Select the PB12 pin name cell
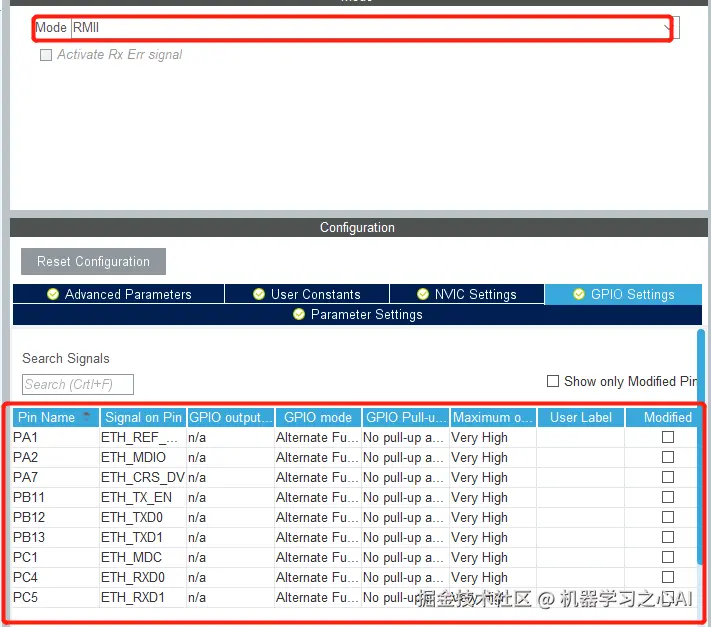The image size is (711, 627). point(56,517)
